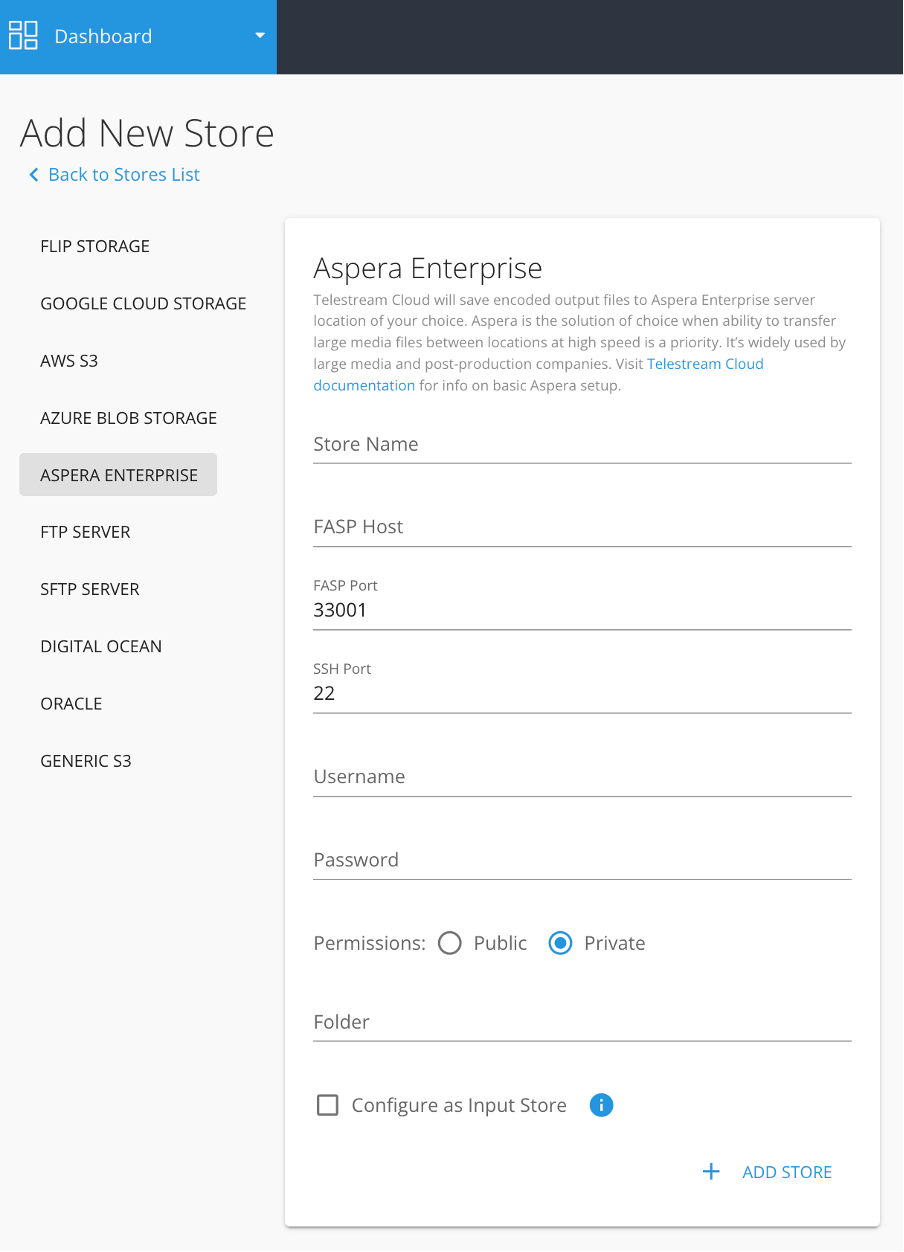
Task: Click the Dashboard grid icon
Action: (x=23, y=36)
